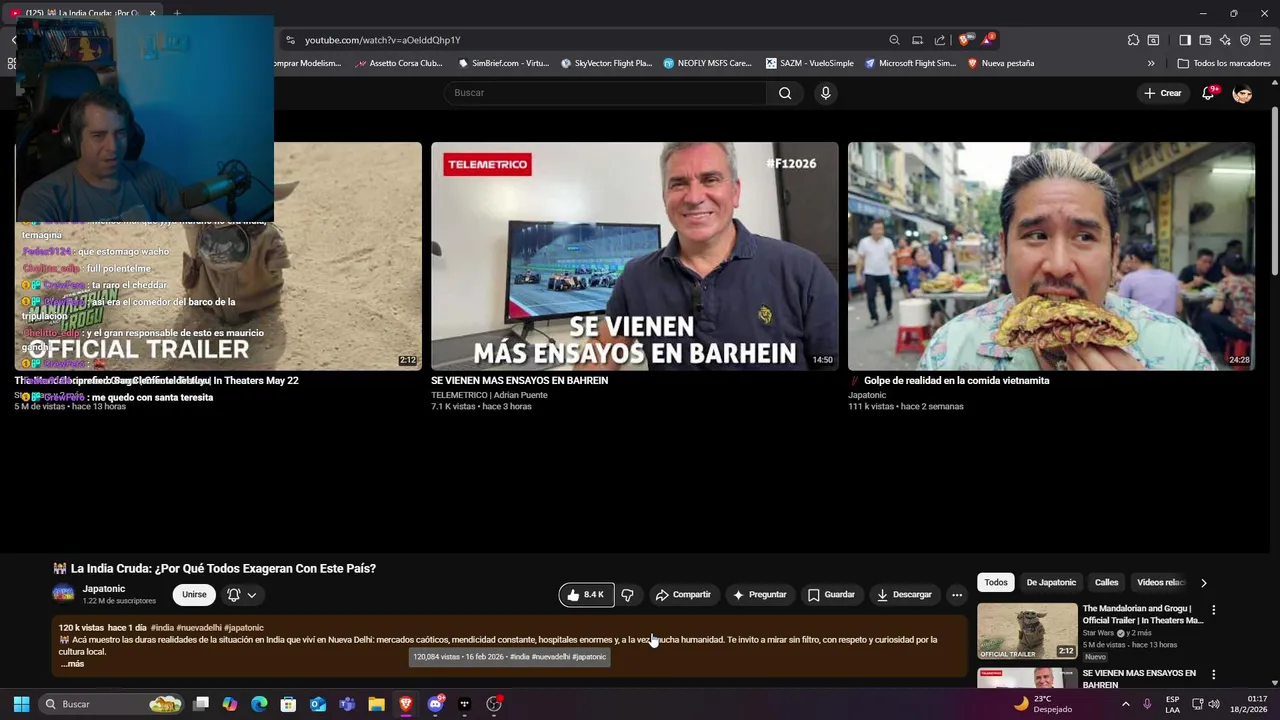
Task: Open the YouTube account avatar menu
Action: click(x=1242, y=93)
